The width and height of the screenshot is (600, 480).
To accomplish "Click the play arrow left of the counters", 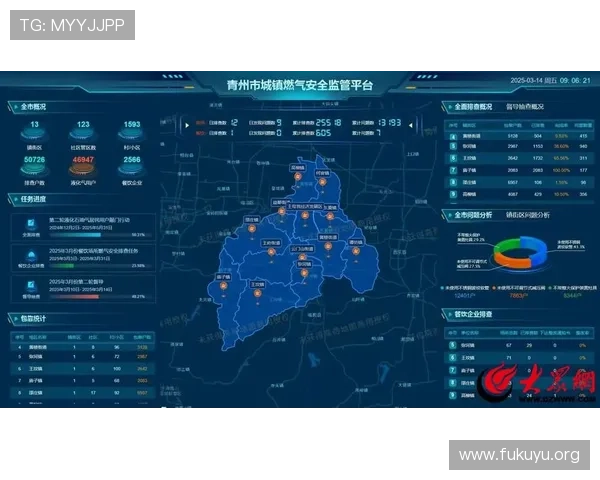I will point(187,125).
